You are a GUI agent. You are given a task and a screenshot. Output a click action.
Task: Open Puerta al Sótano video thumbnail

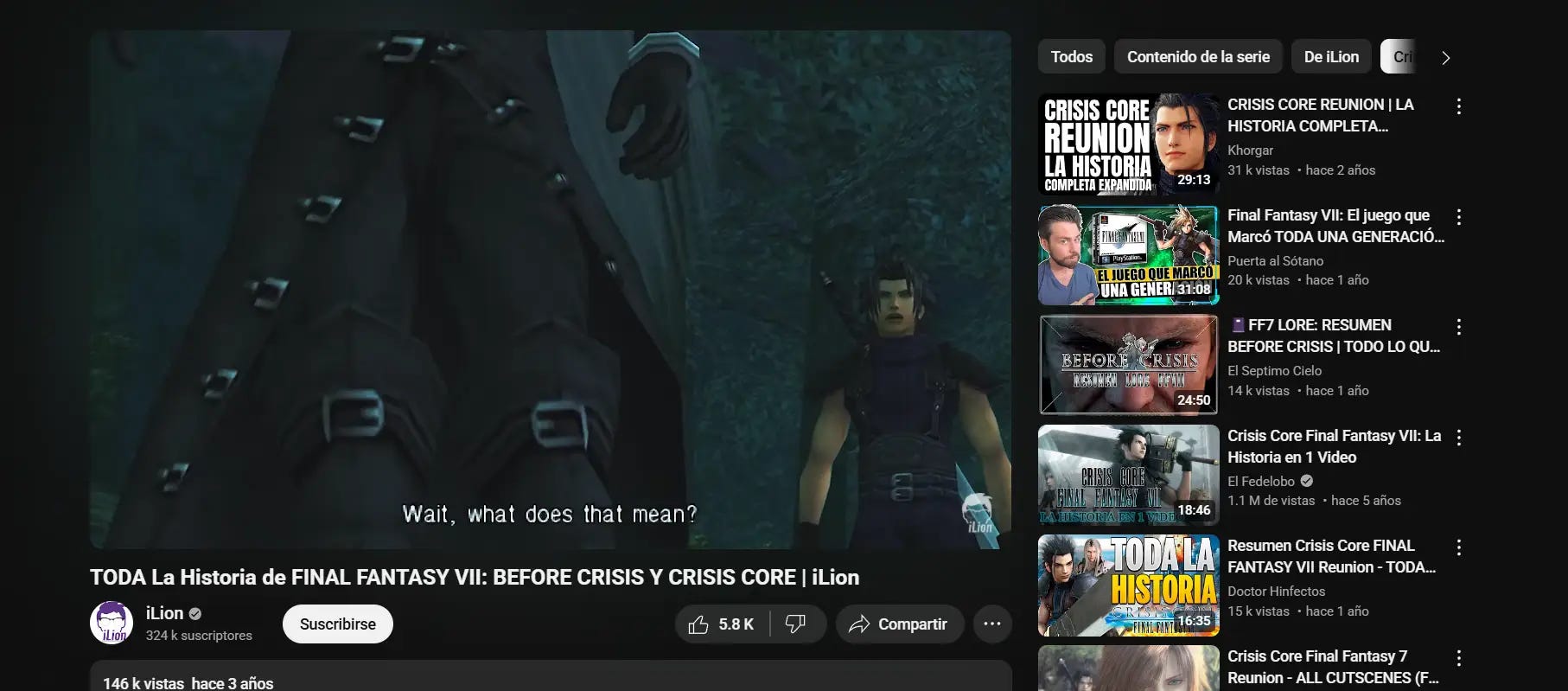pyautogui.click(x=1129, y=255)
